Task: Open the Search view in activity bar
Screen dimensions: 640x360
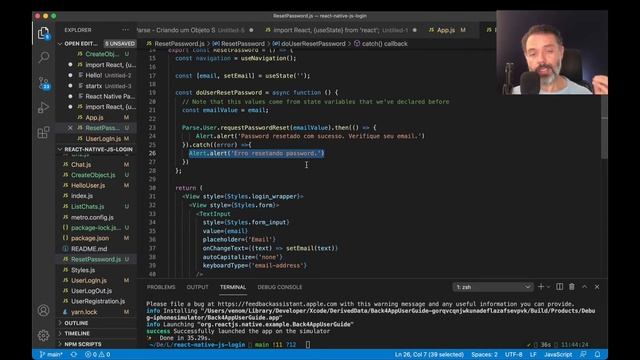Action: [43, 57]
